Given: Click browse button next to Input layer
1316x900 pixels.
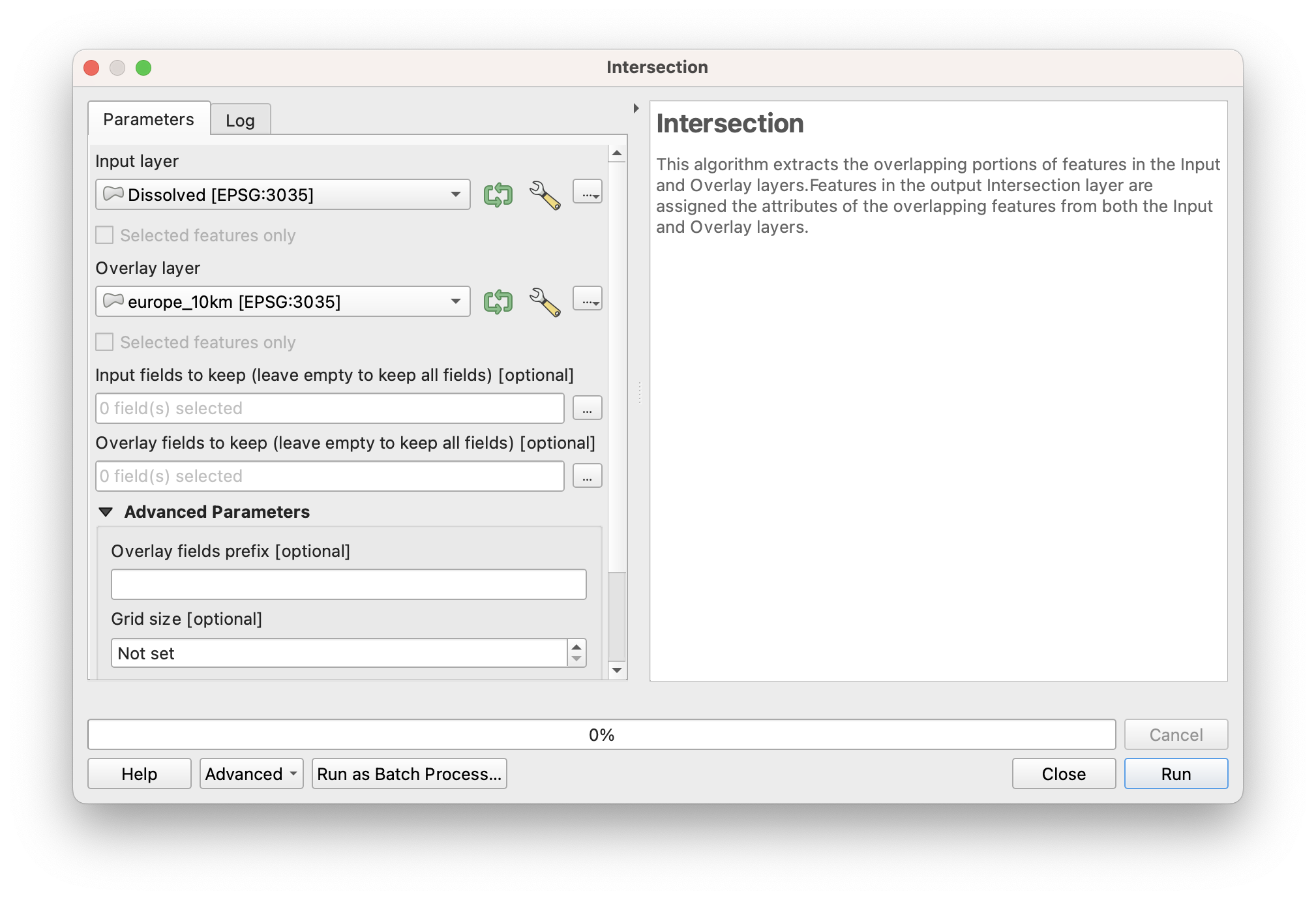Looking at the screenshot, I should 587,192.
